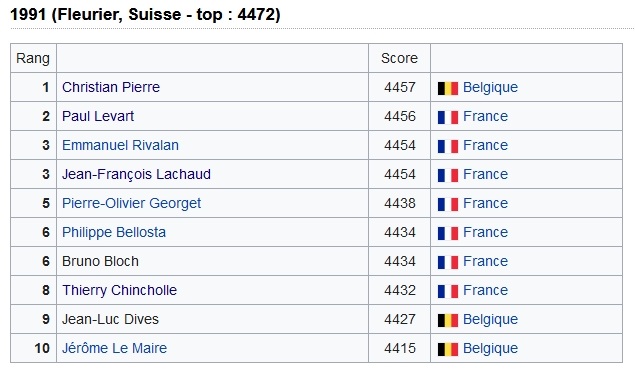Click the French flag in Bruno Bloch's row
Viewport: 635px width, 372px height.
tap(447, 262)
